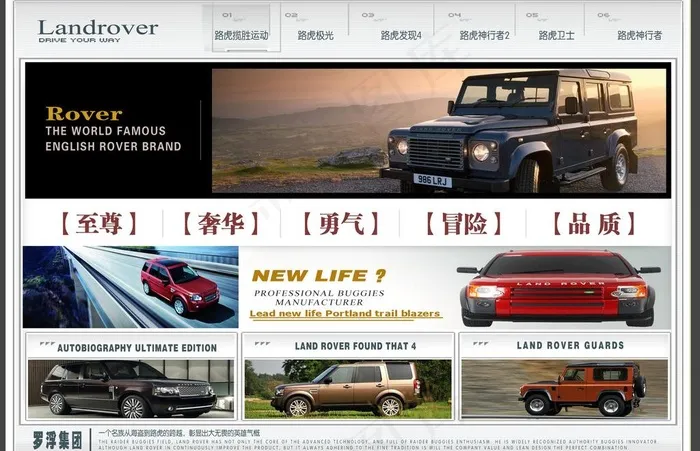Select the 【品质】 category

[594, 224]
